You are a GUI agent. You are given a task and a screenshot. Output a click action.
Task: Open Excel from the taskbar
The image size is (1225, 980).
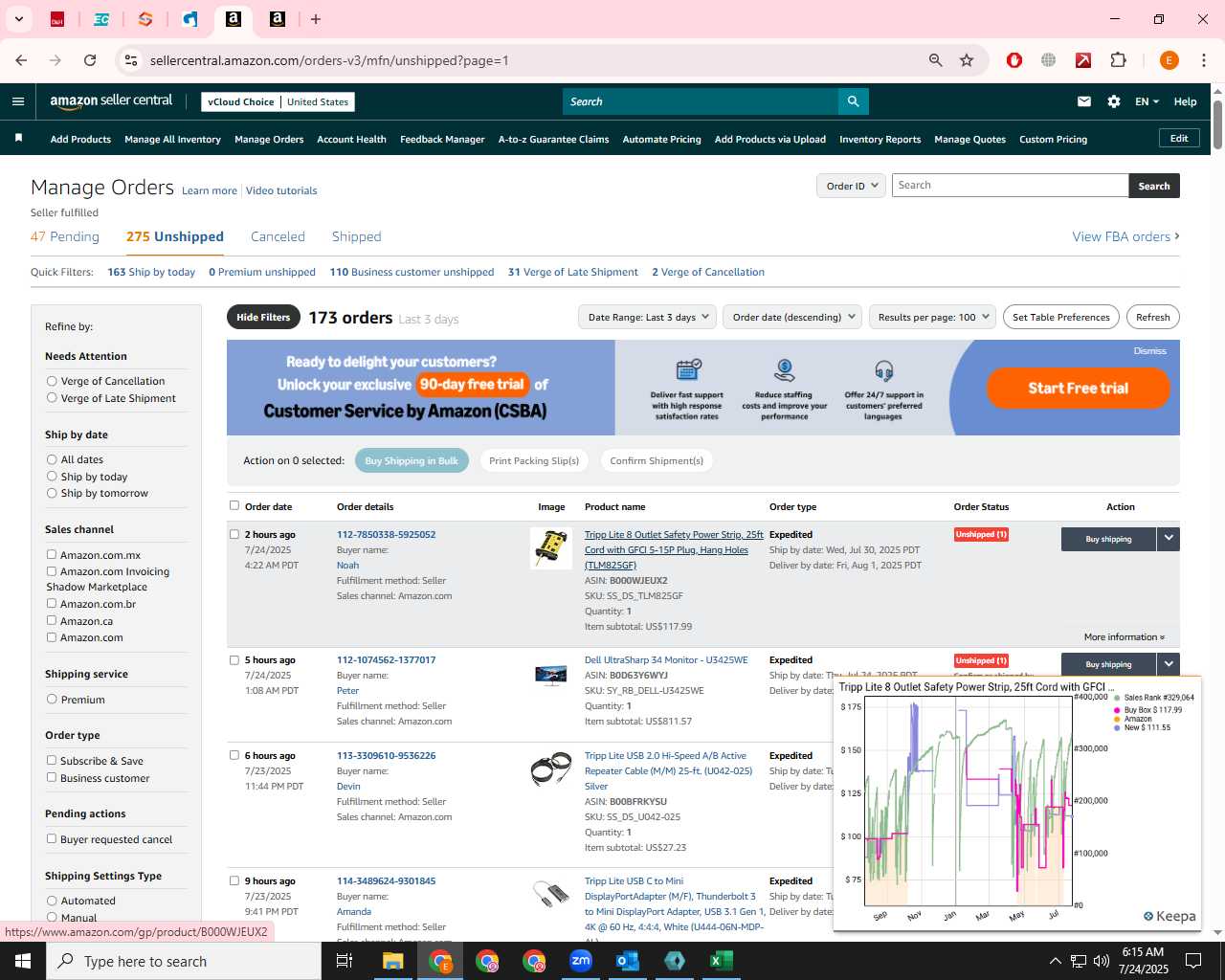(722, 961)
